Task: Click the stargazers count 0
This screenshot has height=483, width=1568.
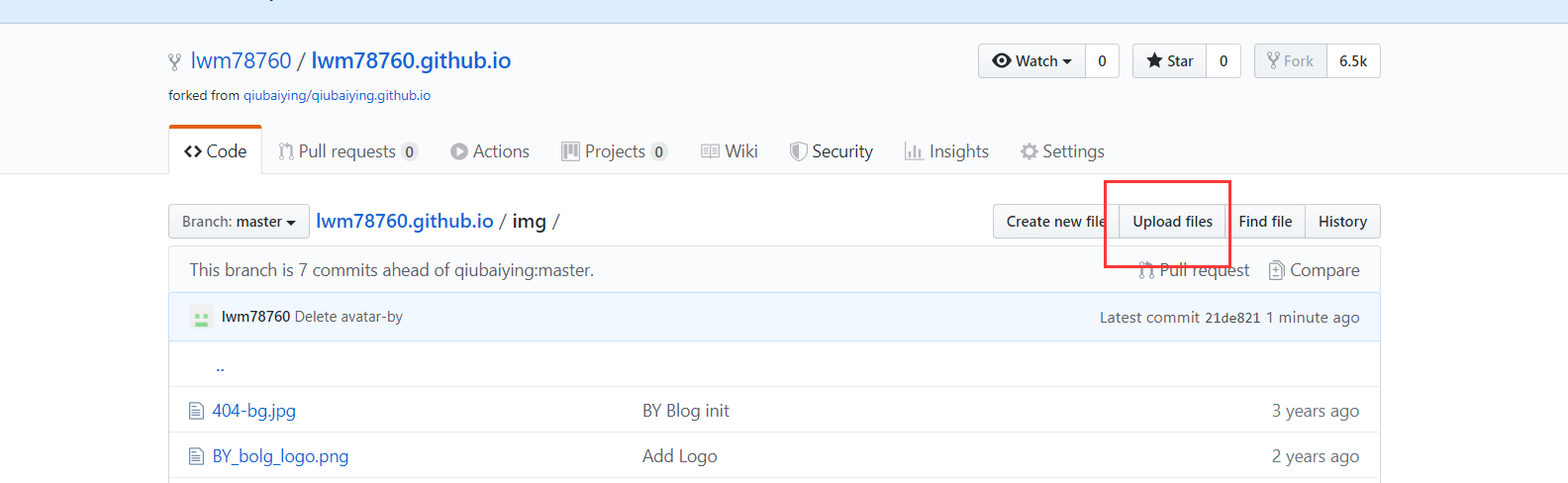Action: tap(1224, 61)
